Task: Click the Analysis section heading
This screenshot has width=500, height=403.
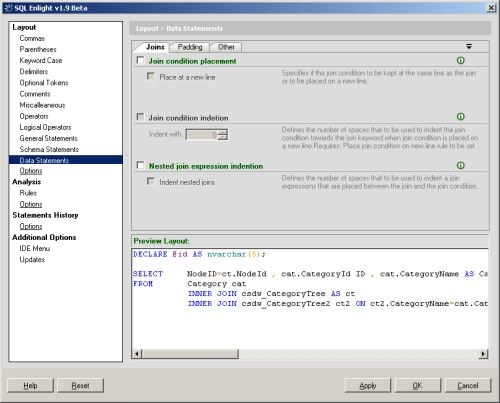Action: click(26, 182)
